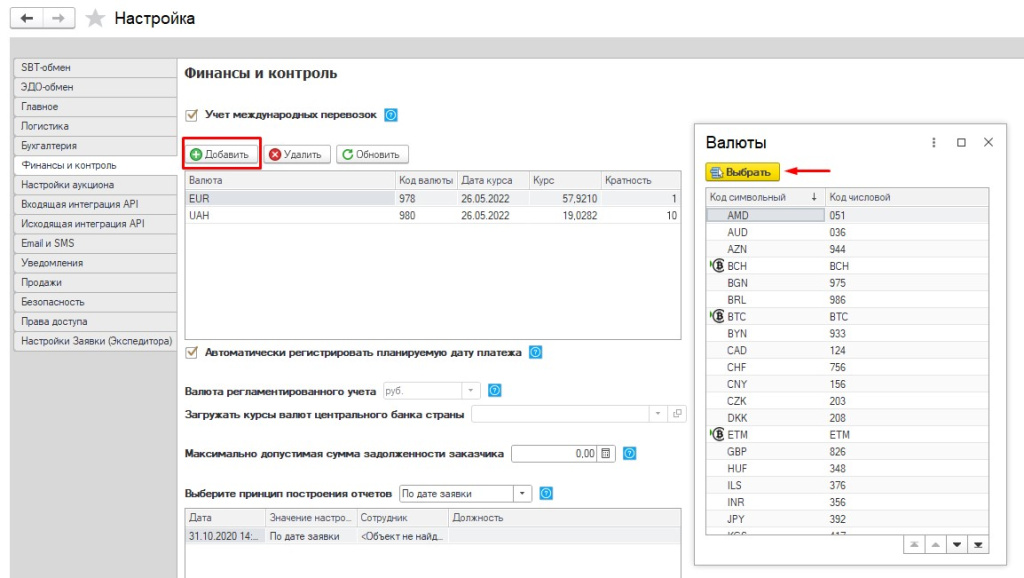Screen dimensions: 1024x578
Task: Click the central bank country input field
Action: click(x=560, y=413)
